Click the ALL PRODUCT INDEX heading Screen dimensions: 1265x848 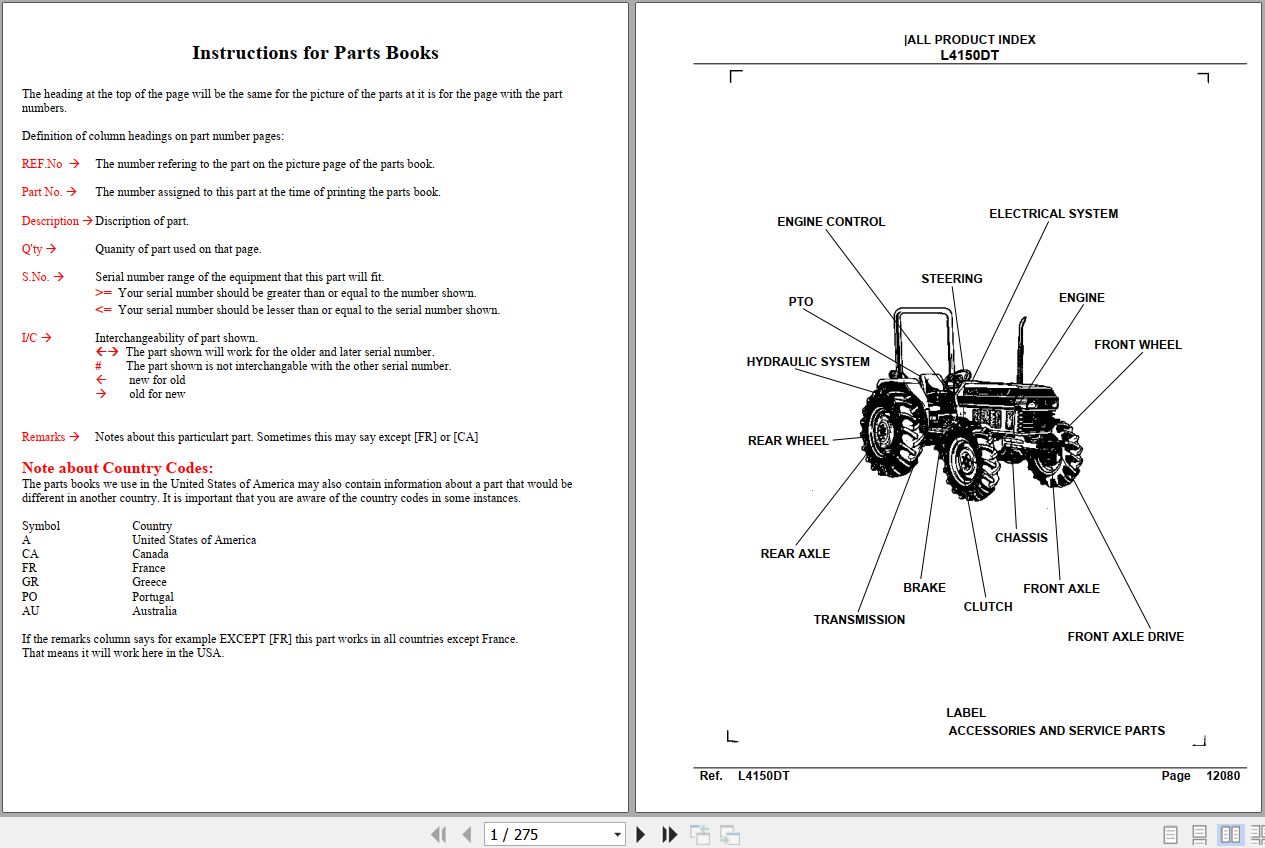tap(970, 40)
